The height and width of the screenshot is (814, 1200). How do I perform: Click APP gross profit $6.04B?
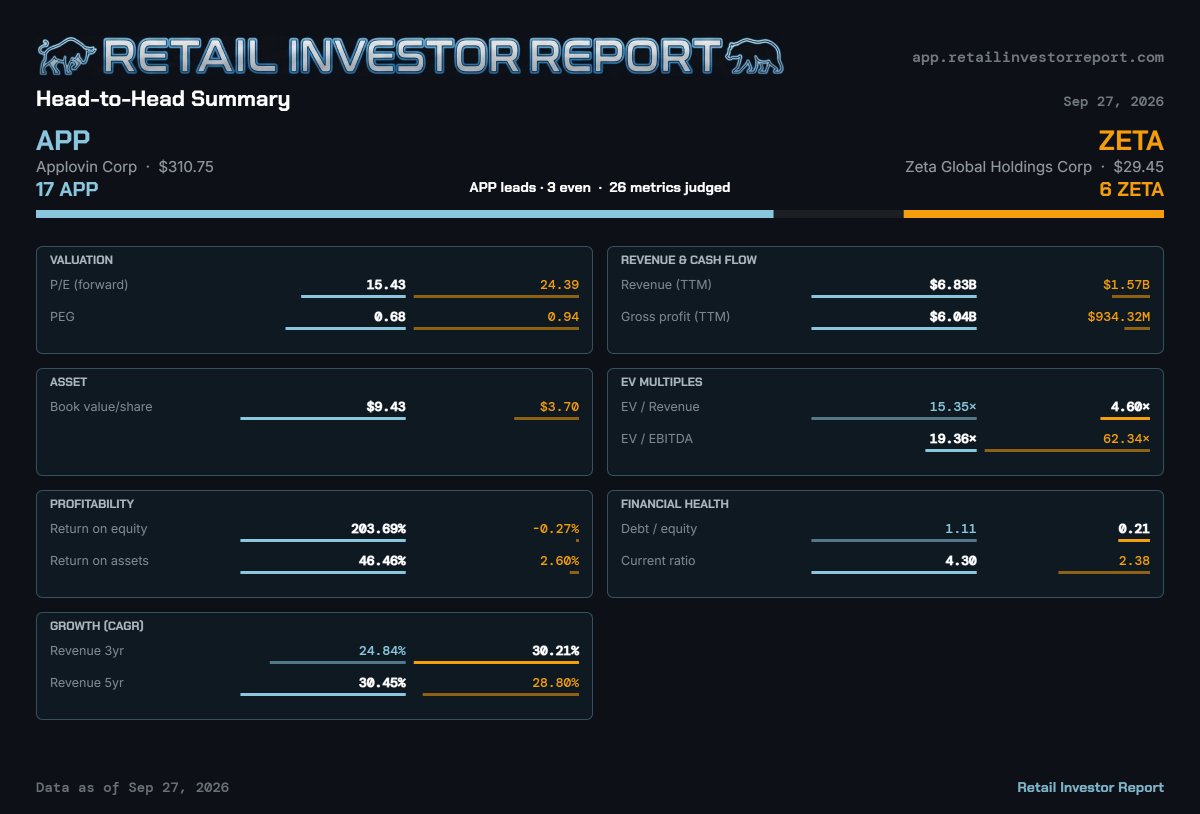click(953, 317)
